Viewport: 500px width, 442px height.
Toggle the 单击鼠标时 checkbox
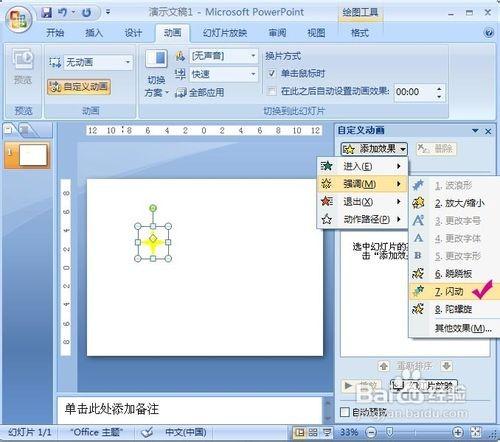[271, 73]
